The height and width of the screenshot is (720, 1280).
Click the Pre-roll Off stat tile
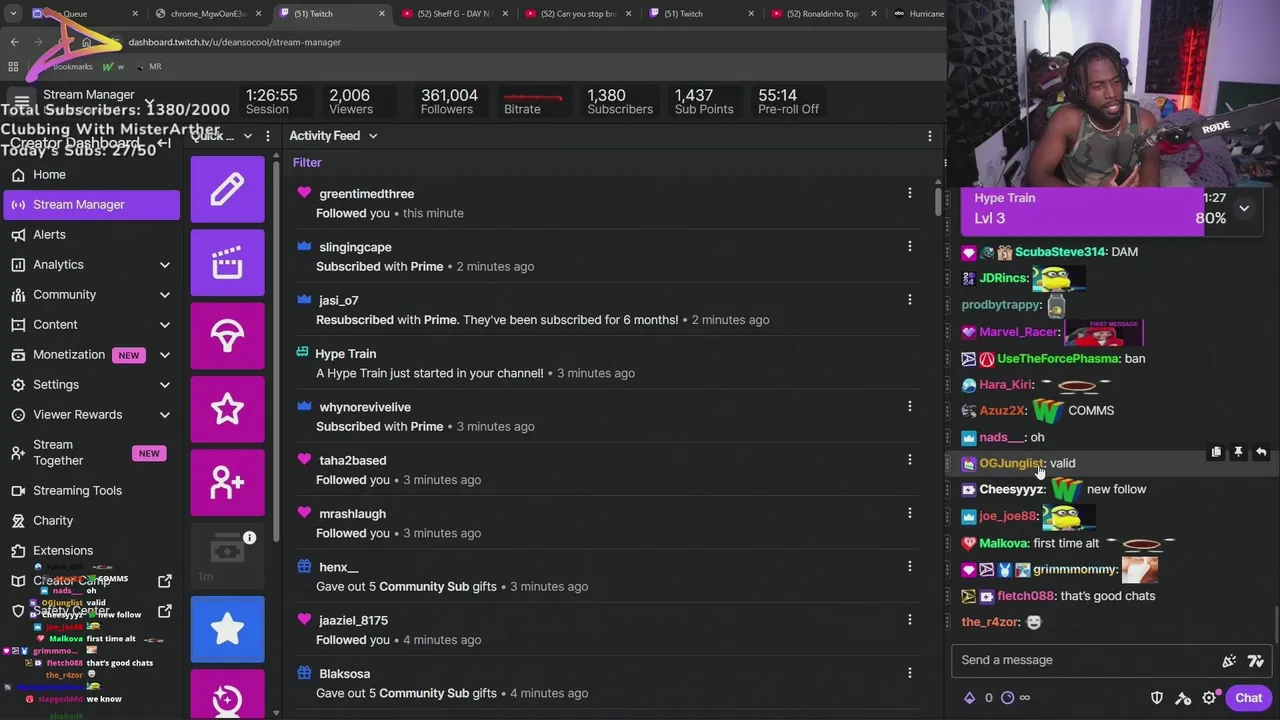(x=788, y=101)
